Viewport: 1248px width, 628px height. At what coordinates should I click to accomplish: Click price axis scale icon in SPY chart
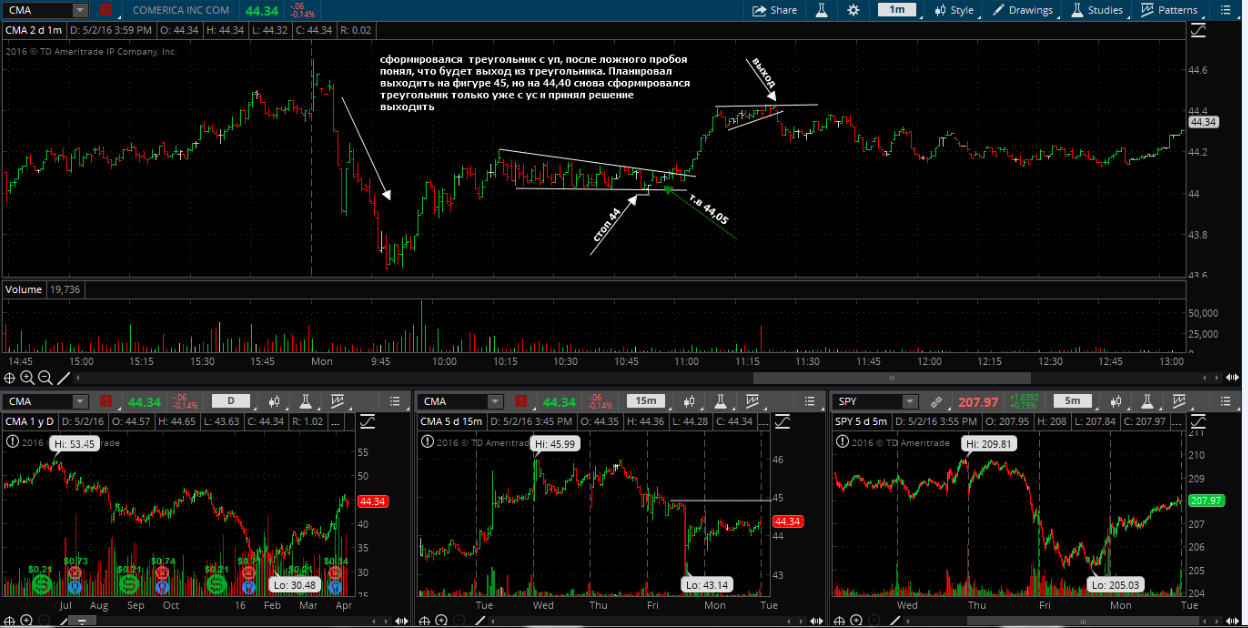[1197, 422]
